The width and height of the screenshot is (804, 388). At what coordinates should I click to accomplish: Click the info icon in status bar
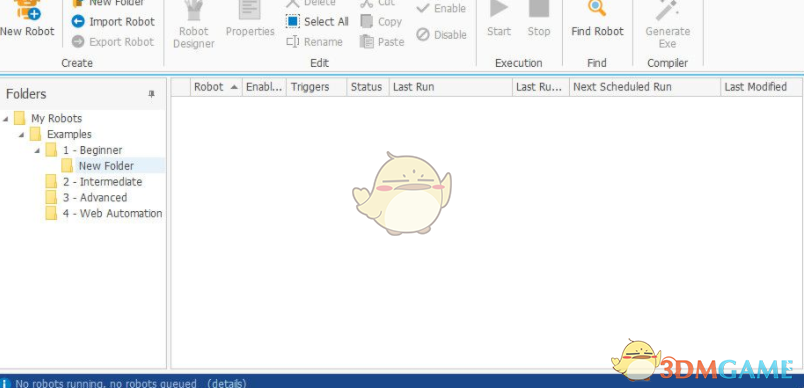6,383
